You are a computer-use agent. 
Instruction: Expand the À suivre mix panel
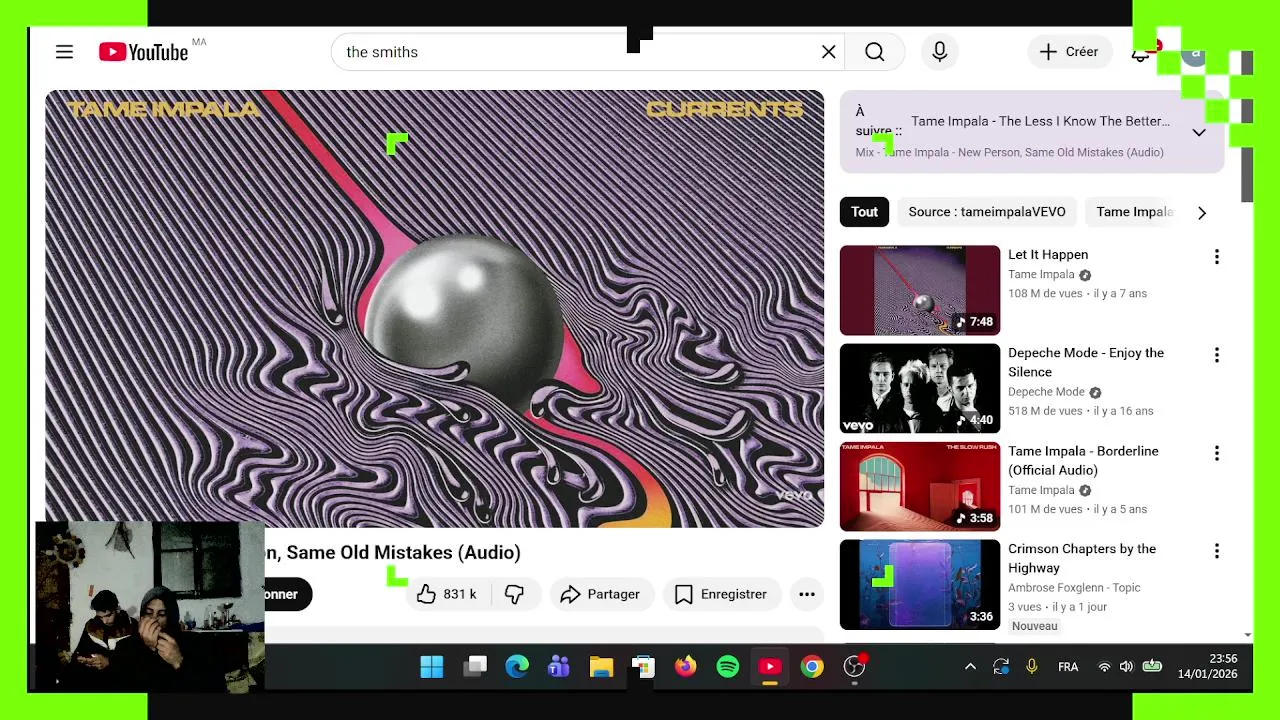pyautogui.click(x=1199, y=132)
